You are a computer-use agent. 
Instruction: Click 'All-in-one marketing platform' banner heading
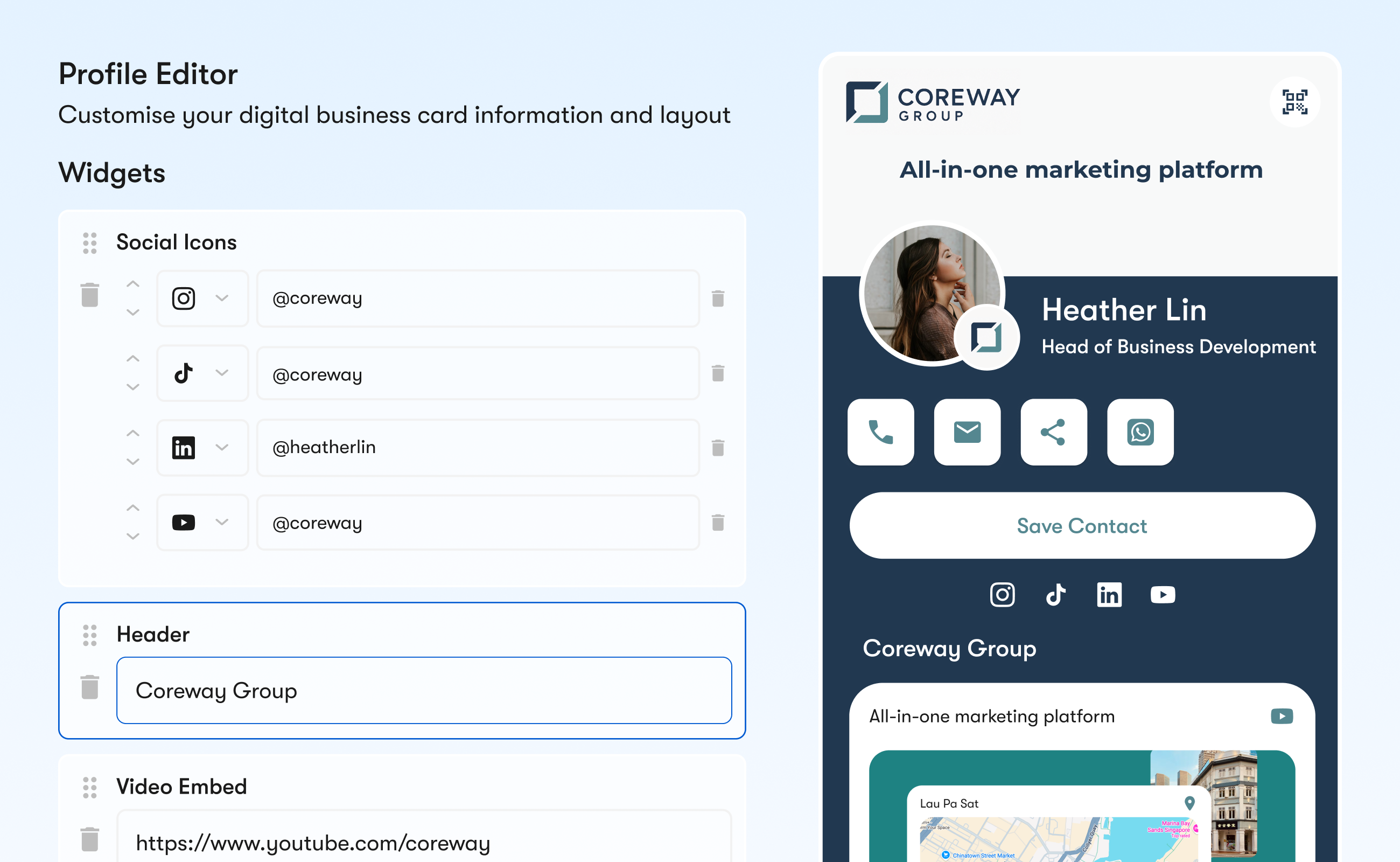(1081, 170)
